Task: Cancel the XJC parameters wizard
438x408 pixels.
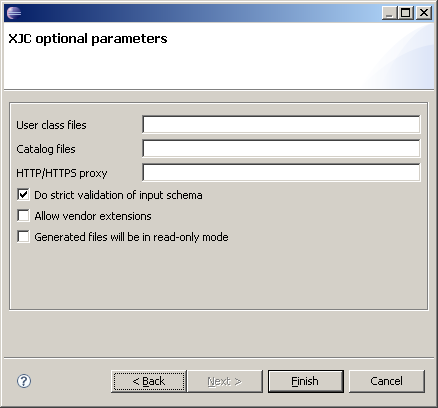Action: coord(387,381)
